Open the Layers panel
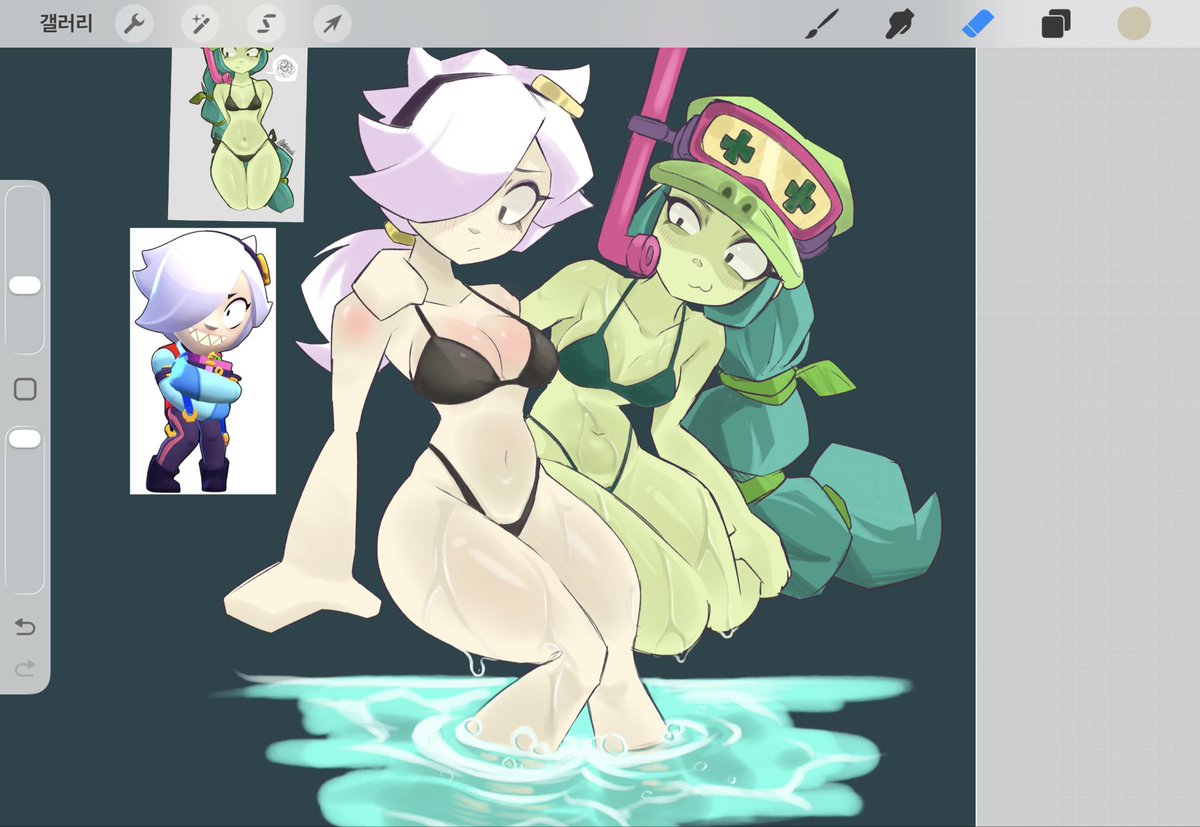Image resolution: width=1200 pixels, height=827 pixels. 1056,24
